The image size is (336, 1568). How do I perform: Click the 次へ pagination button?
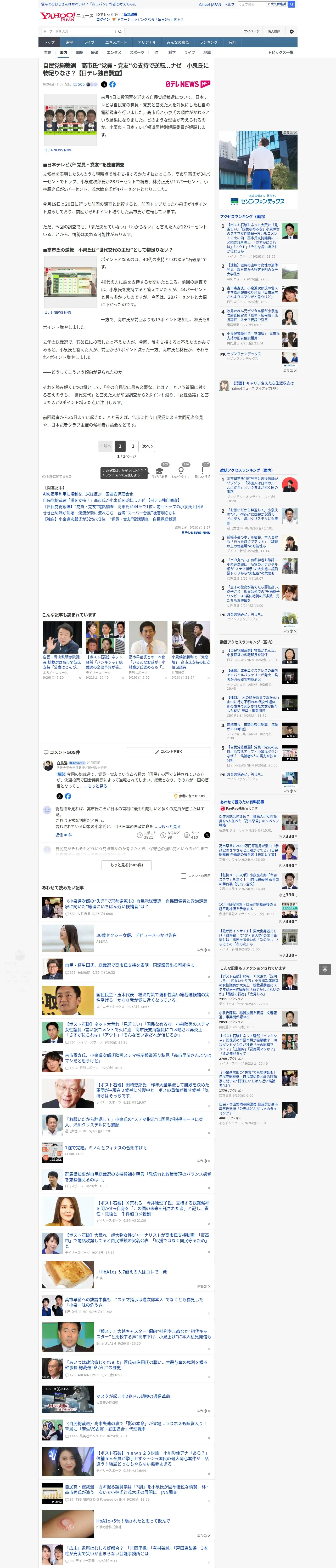[x=147, y=446]
